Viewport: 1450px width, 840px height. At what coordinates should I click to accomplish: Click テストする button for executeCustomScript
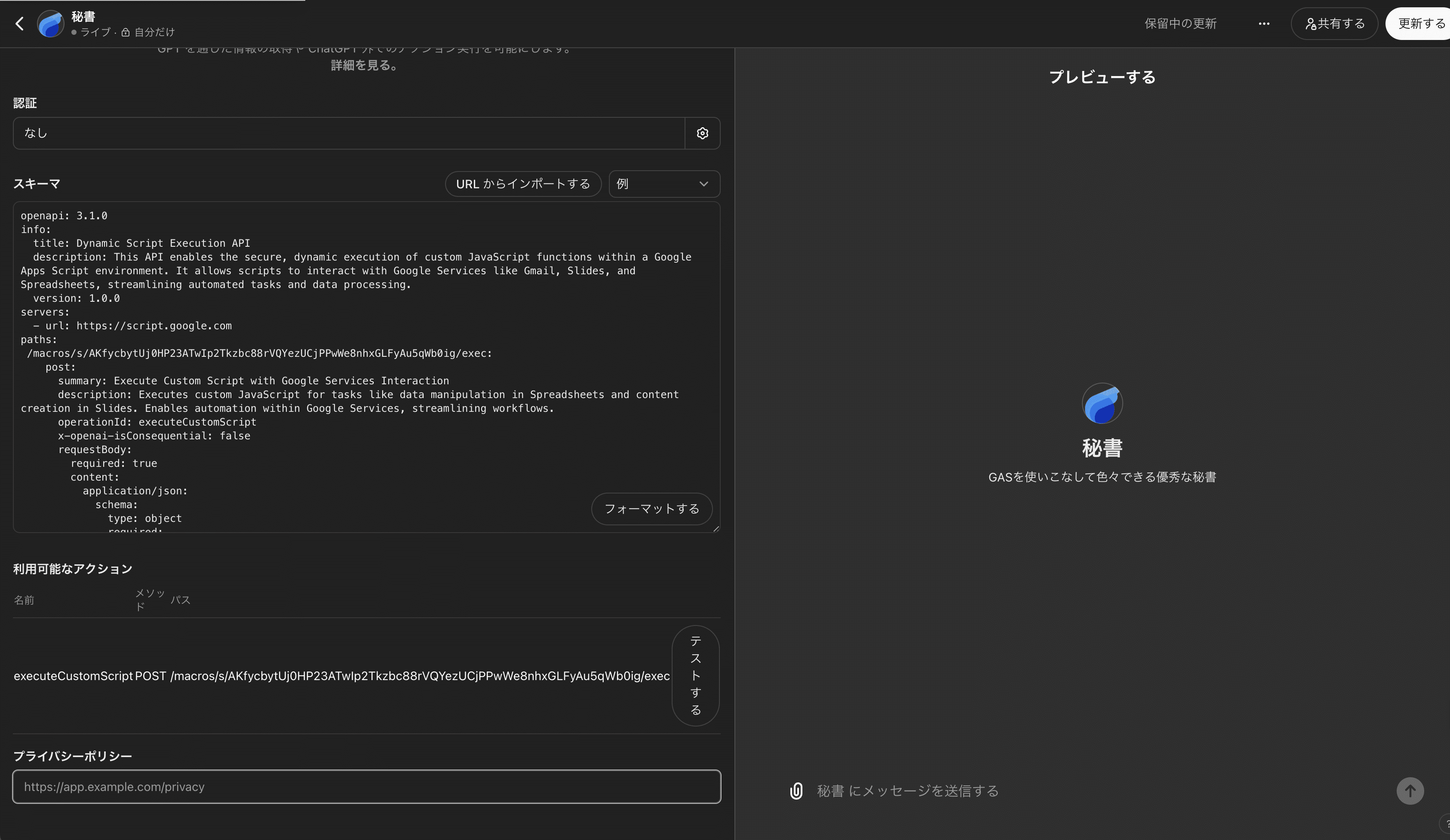(695, 675)
